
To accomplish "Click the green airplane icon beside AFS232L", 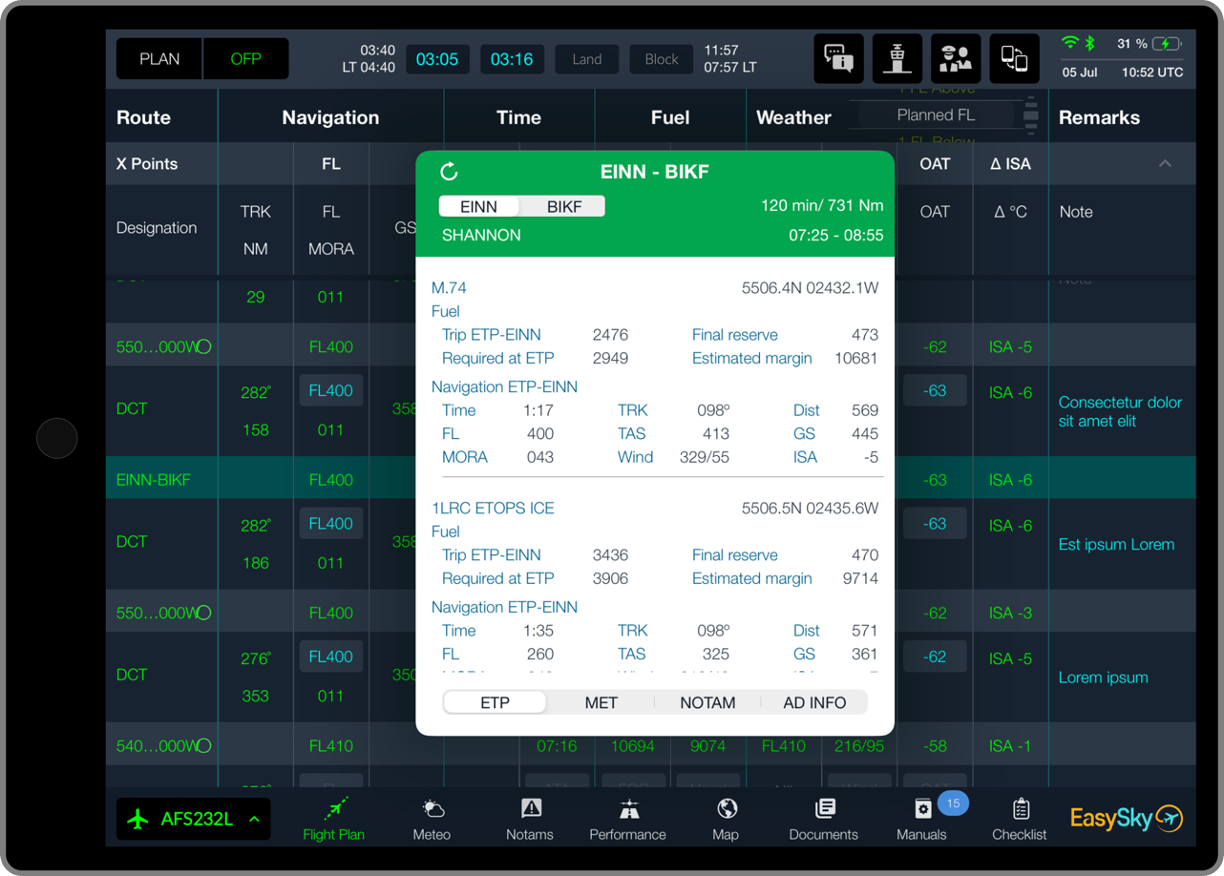I will 138,819.
